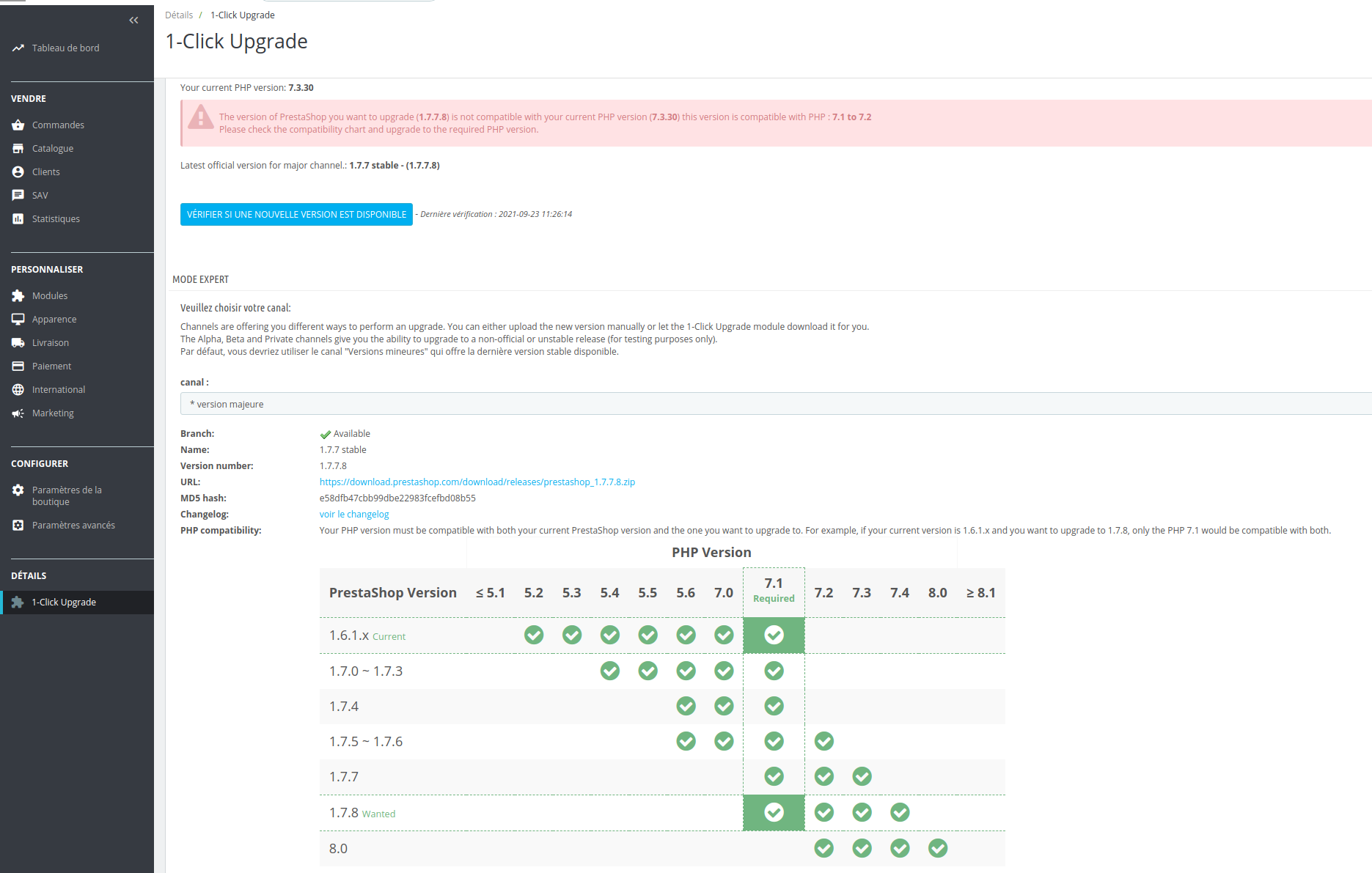Open Commandes via basket icon

(x=18, y=125)
